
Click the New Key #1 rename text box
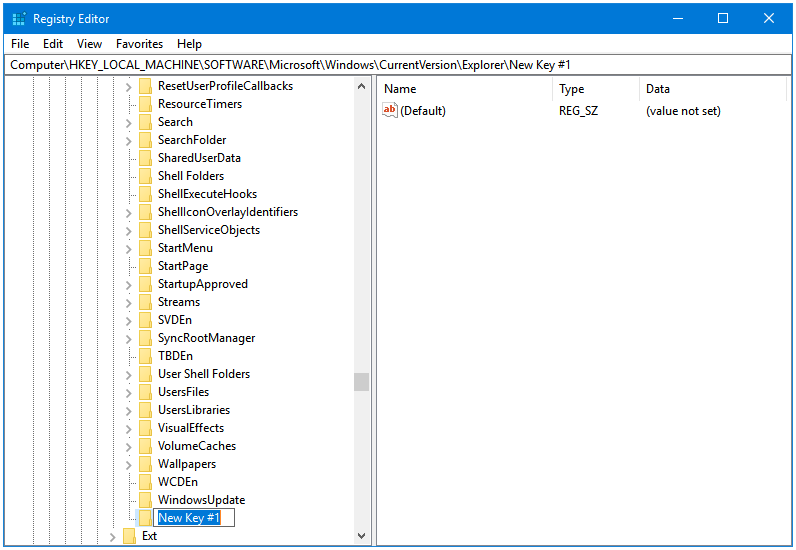click(194, 518)
